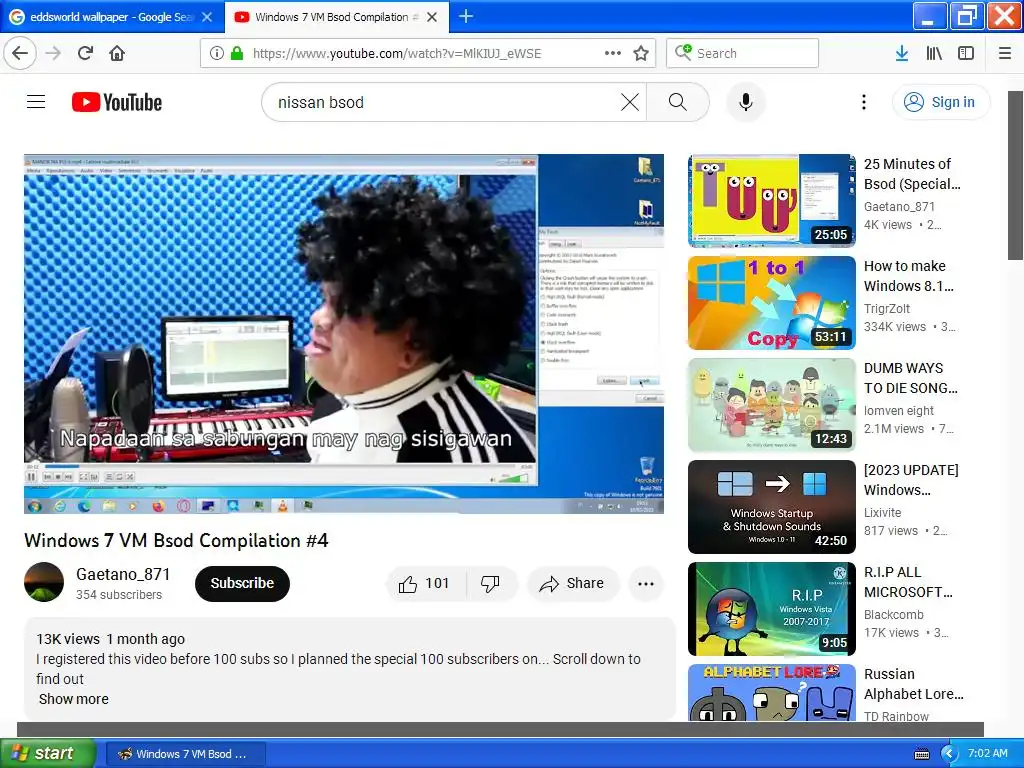1024x768 pixels.
Task: Click the browser forward arrow
Action: pyautogui.click(x=53, y=53)
